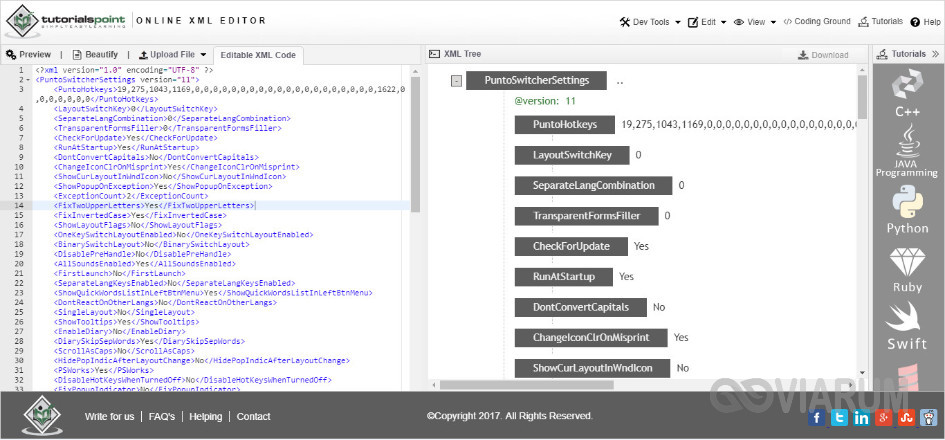This screenshot has height=440, width=945.
Task: Open Tutorials link in top bar
Action: coord(881,22)
